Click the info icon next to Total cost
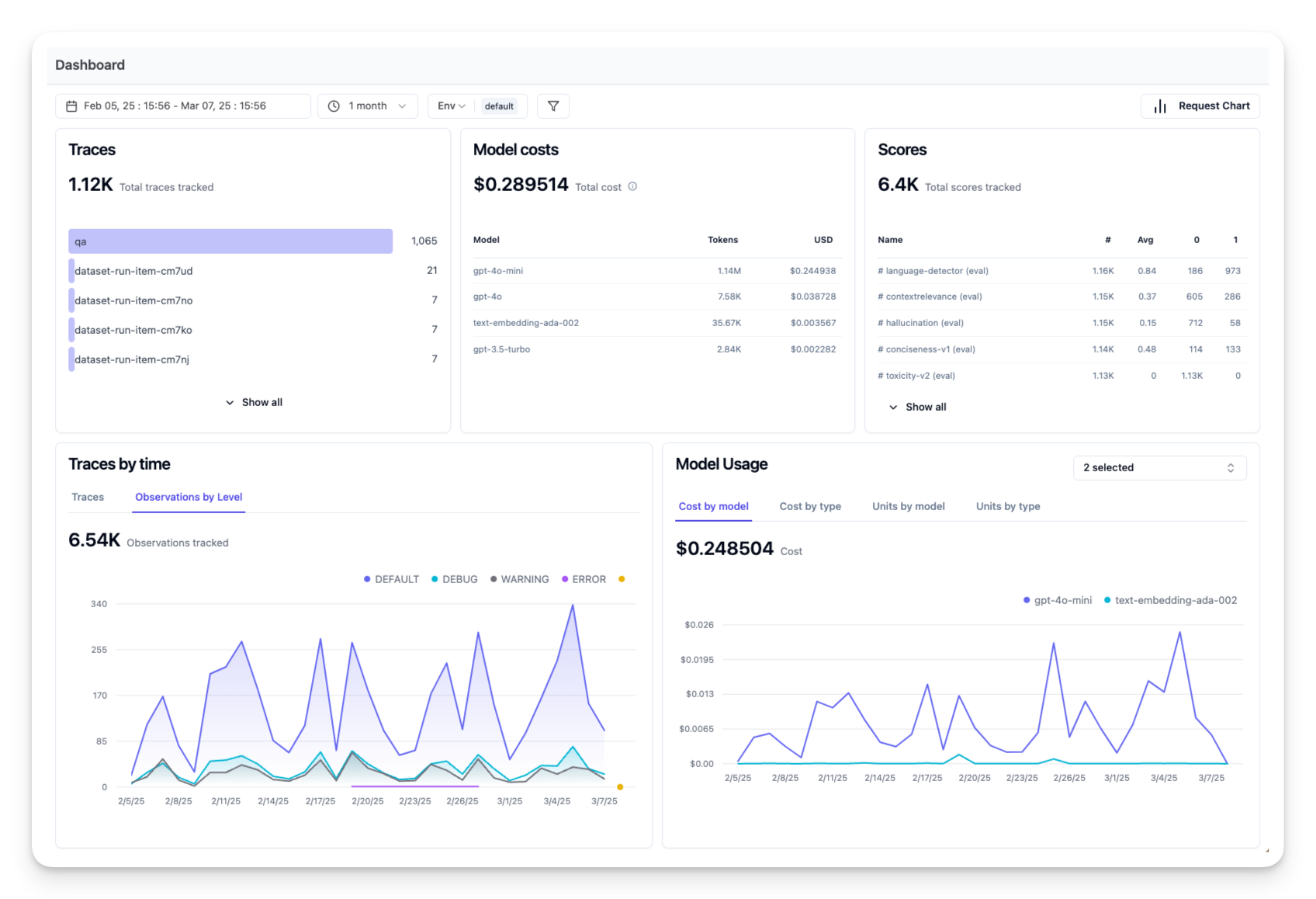 click(x=632, y=186)
